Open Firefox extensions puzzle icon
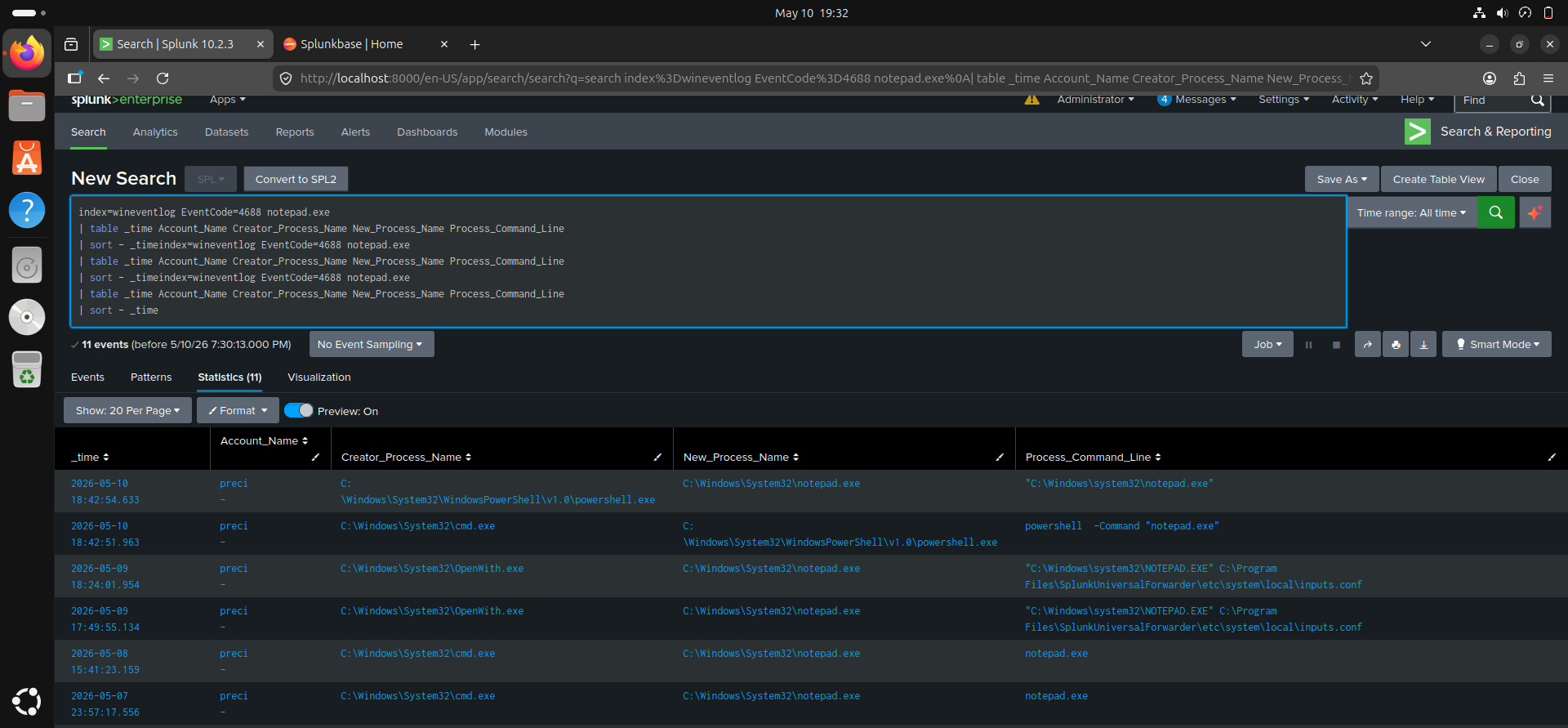 click(1519, 78)
